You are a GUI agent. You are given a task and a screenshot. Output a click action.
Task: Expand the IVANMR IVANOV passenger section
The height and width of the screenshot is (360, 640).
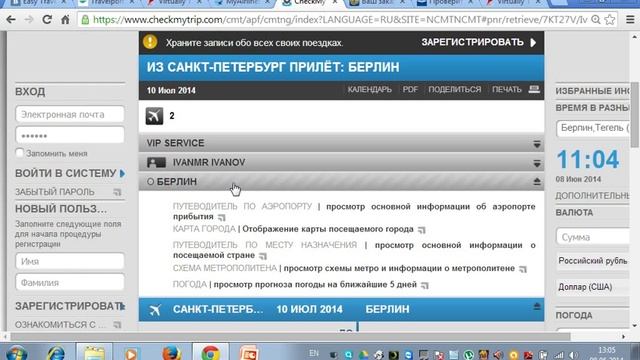click(537, 163)
